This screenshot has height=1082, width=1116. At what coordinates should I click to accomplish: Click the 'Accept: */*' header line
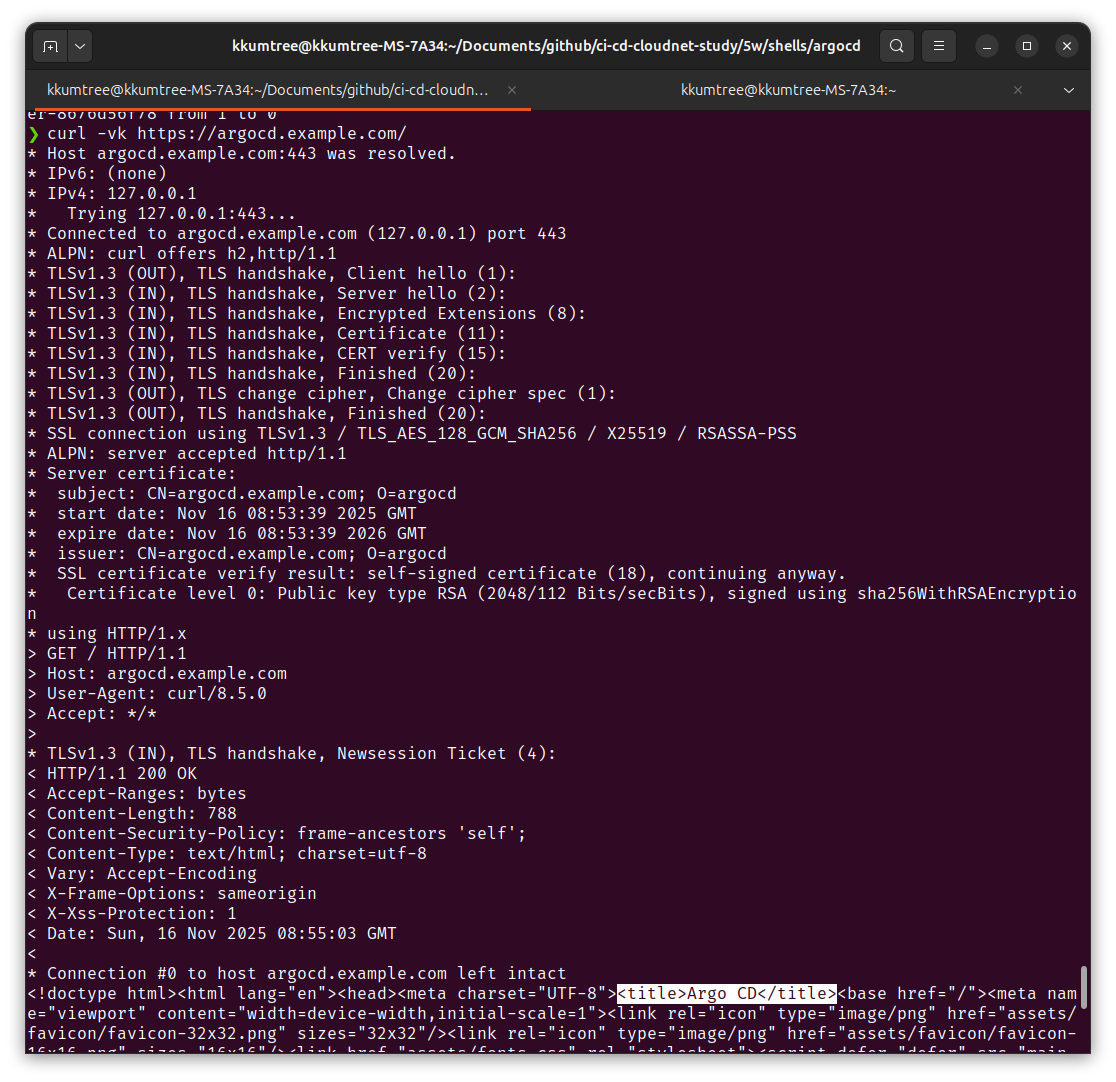92,714
